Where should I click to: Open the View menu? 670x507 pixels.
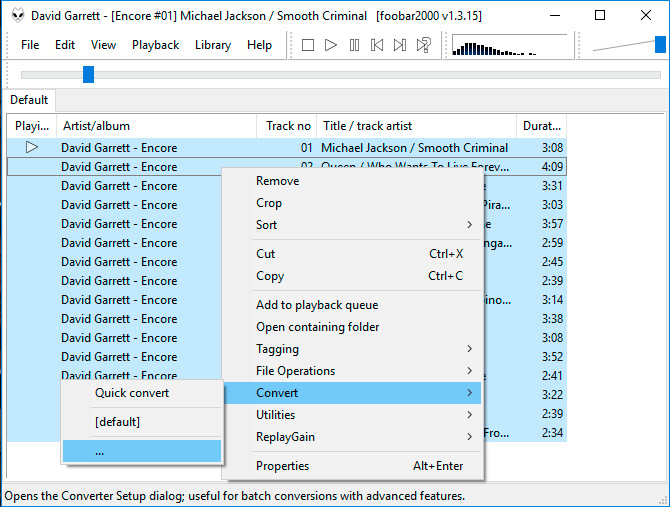(x=103, y=45)
